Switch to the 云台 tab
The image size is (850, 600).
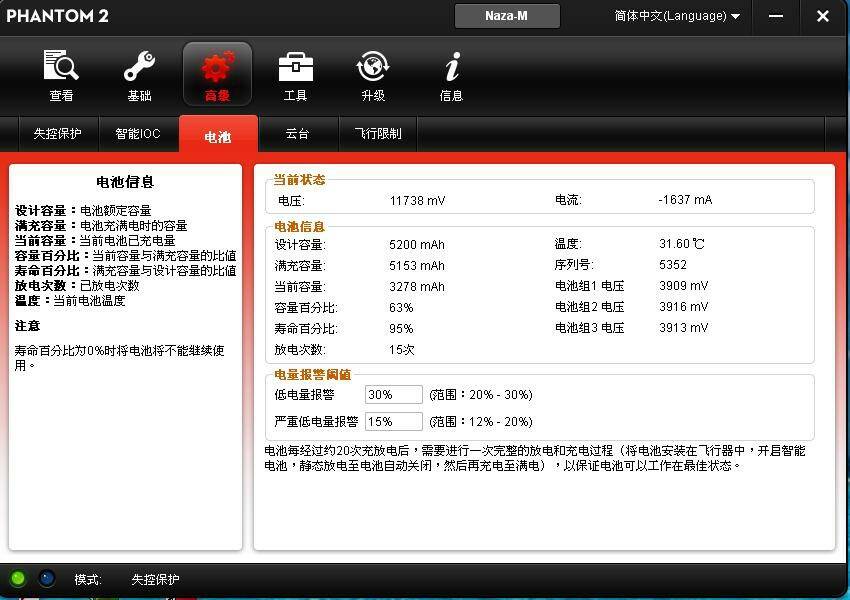coord(298,133)
